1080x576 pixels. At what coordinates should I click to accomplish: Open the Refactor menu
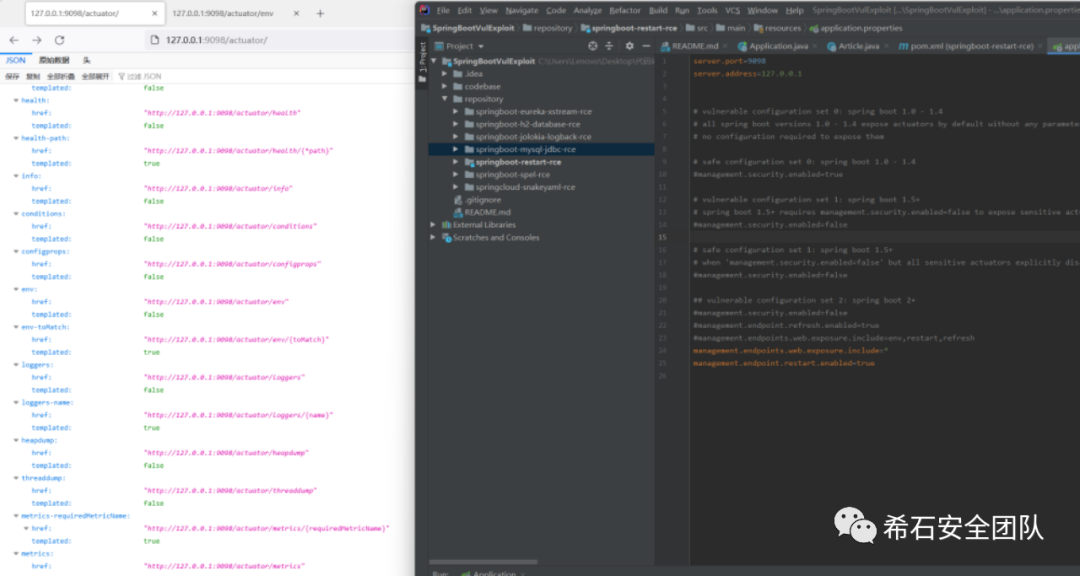pos(625,10)
